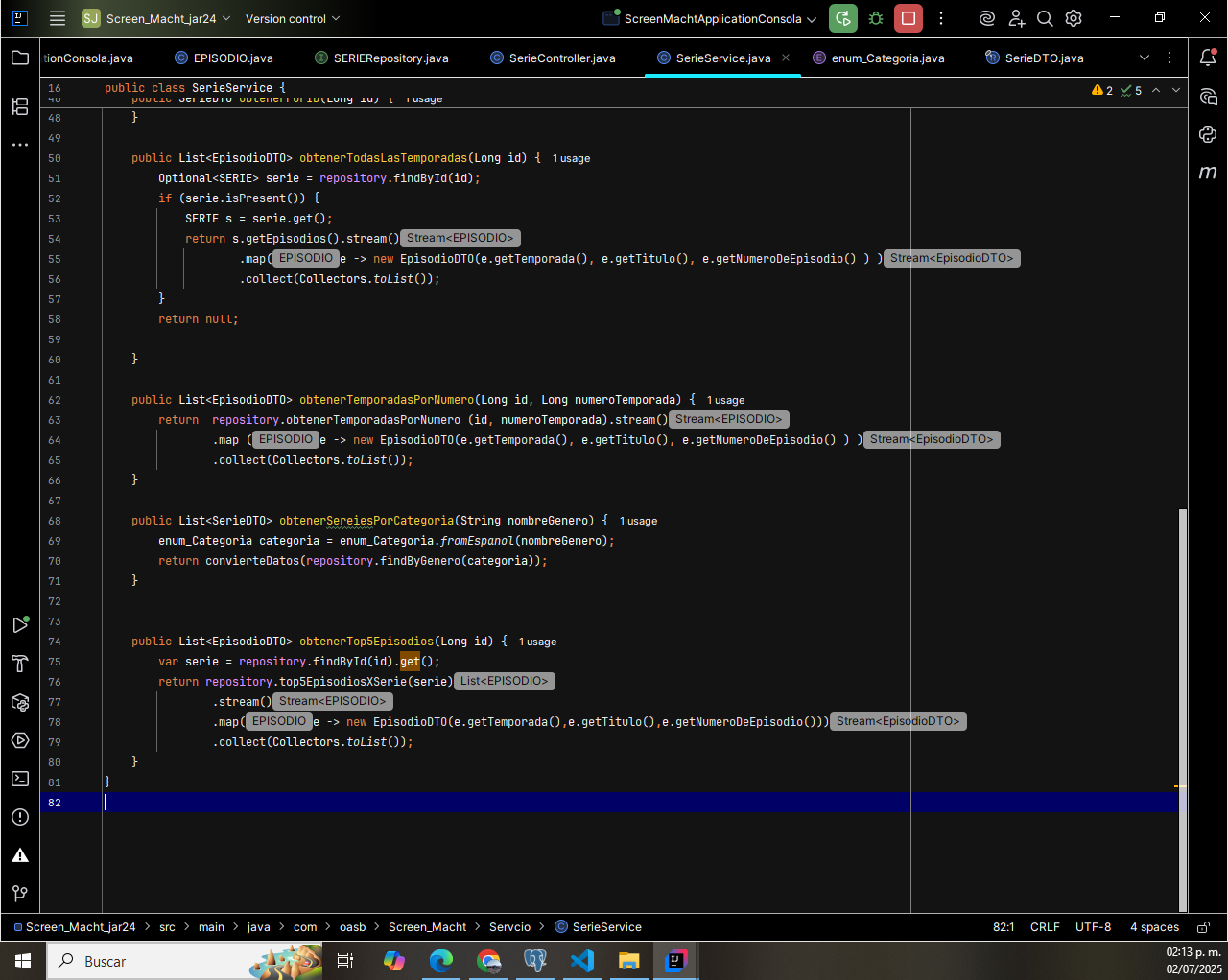Open the Debug play-circle tool window
Screen dimensions: 1228x980
20,740
